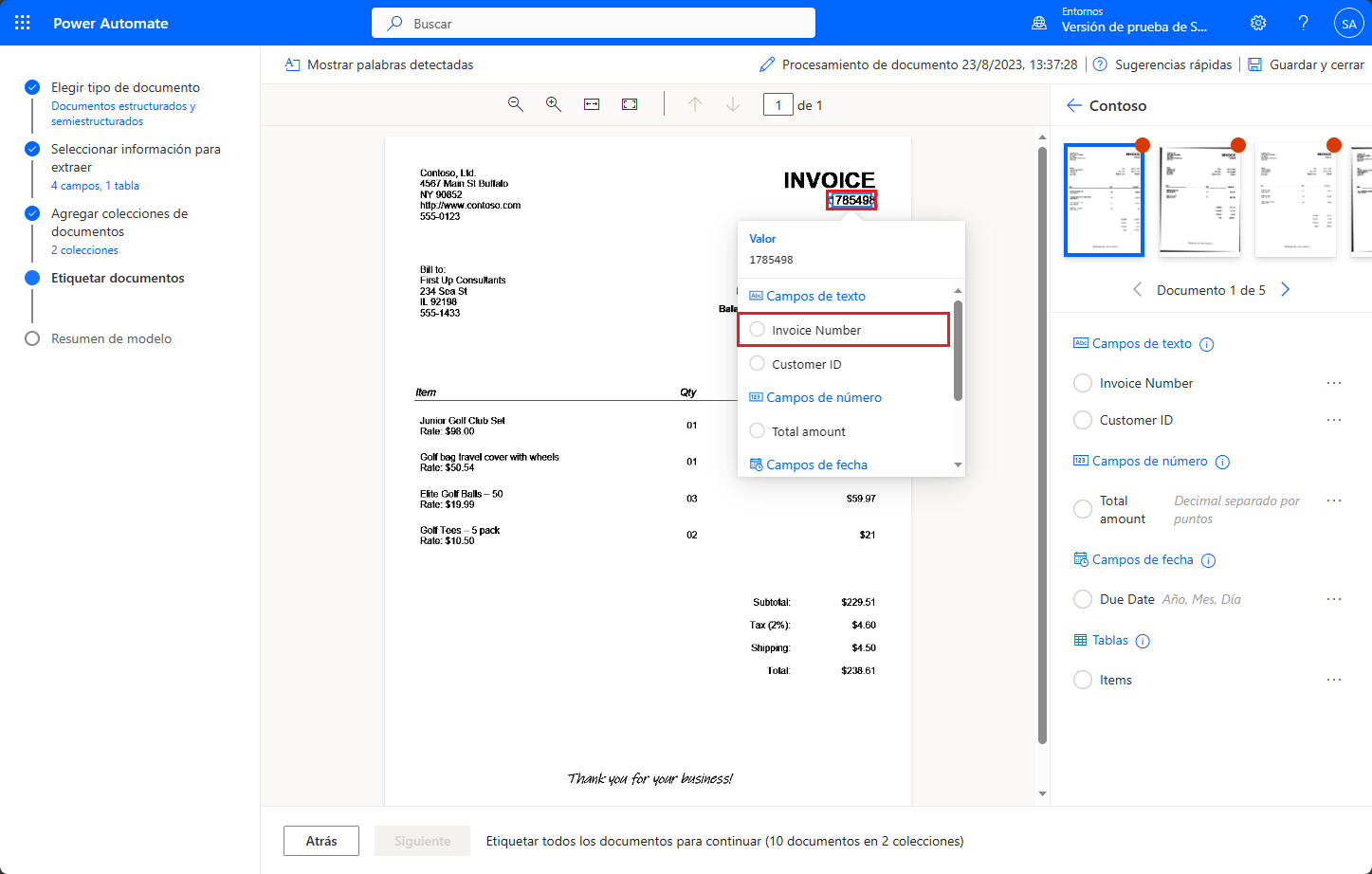Click the pencil icon to rename model
This screenshot has width=1372, height=874.
[x=767, y=64]
